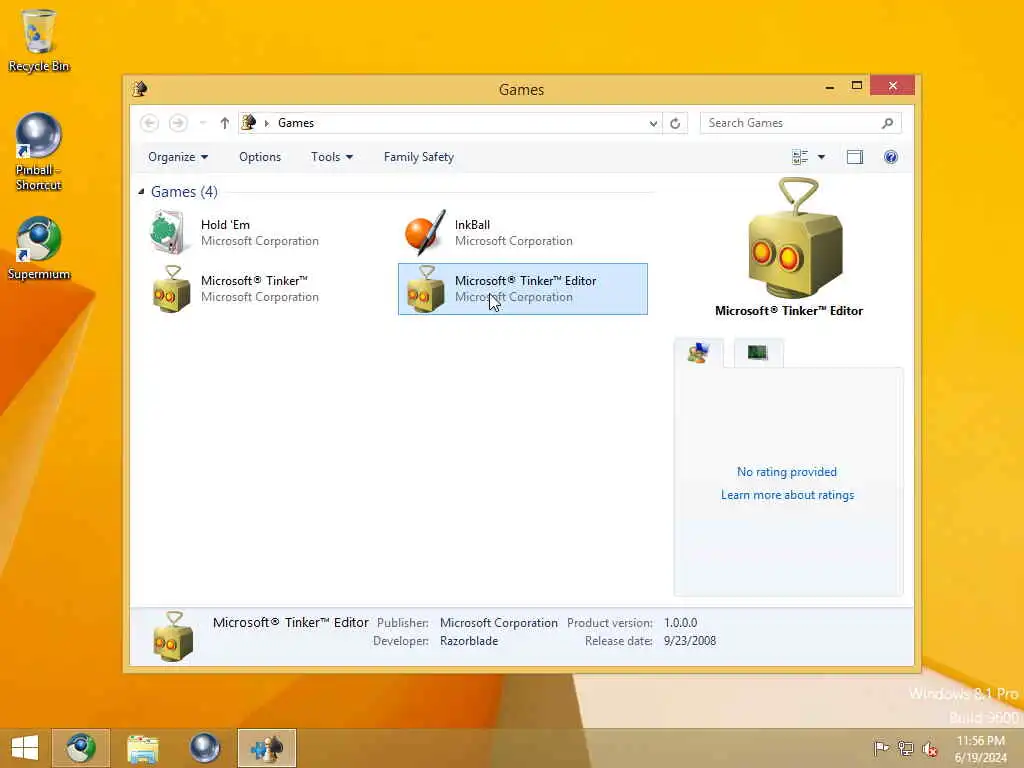
Task: Open the Help button
Action: tap(891, 157)
